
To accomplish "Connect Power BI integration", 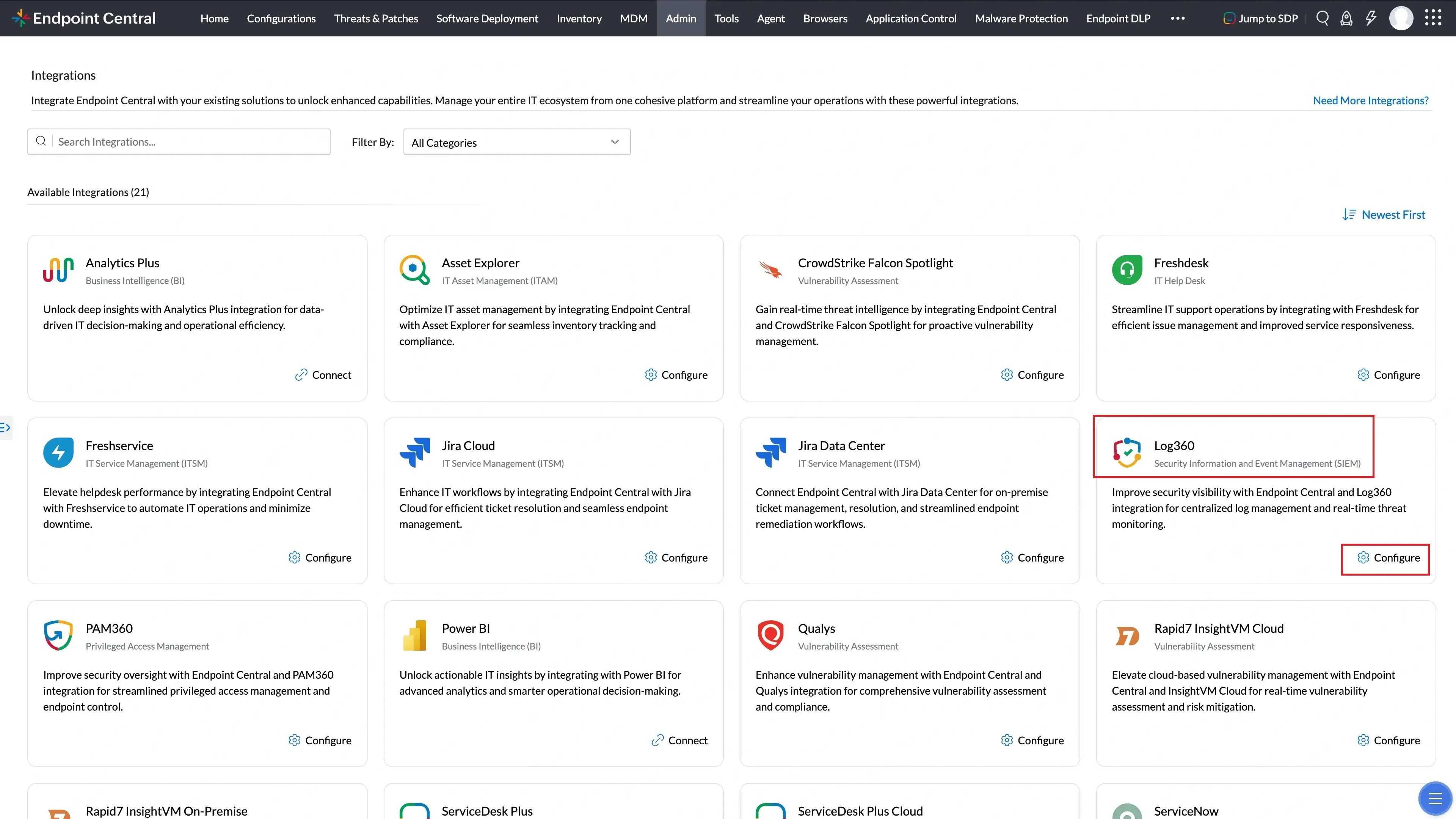I will click(679, 740).
